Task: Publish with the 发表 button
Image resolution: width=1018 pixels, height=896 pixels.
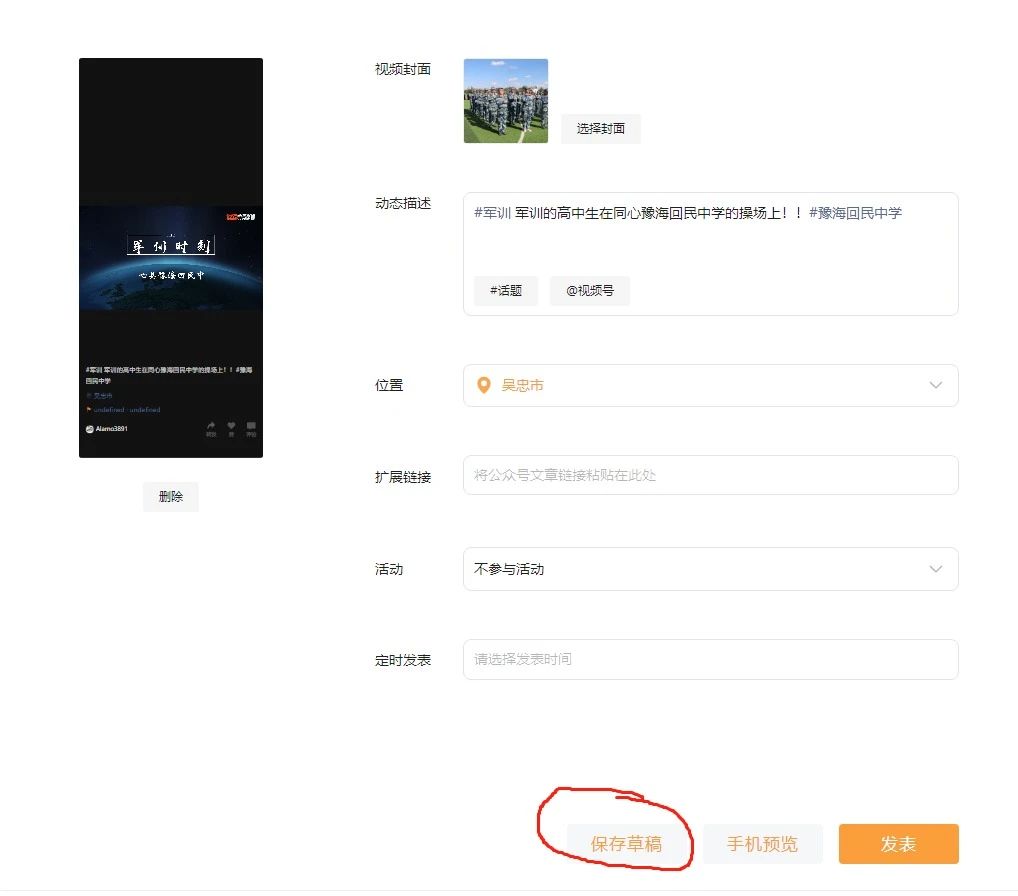Action: (899, 843)
